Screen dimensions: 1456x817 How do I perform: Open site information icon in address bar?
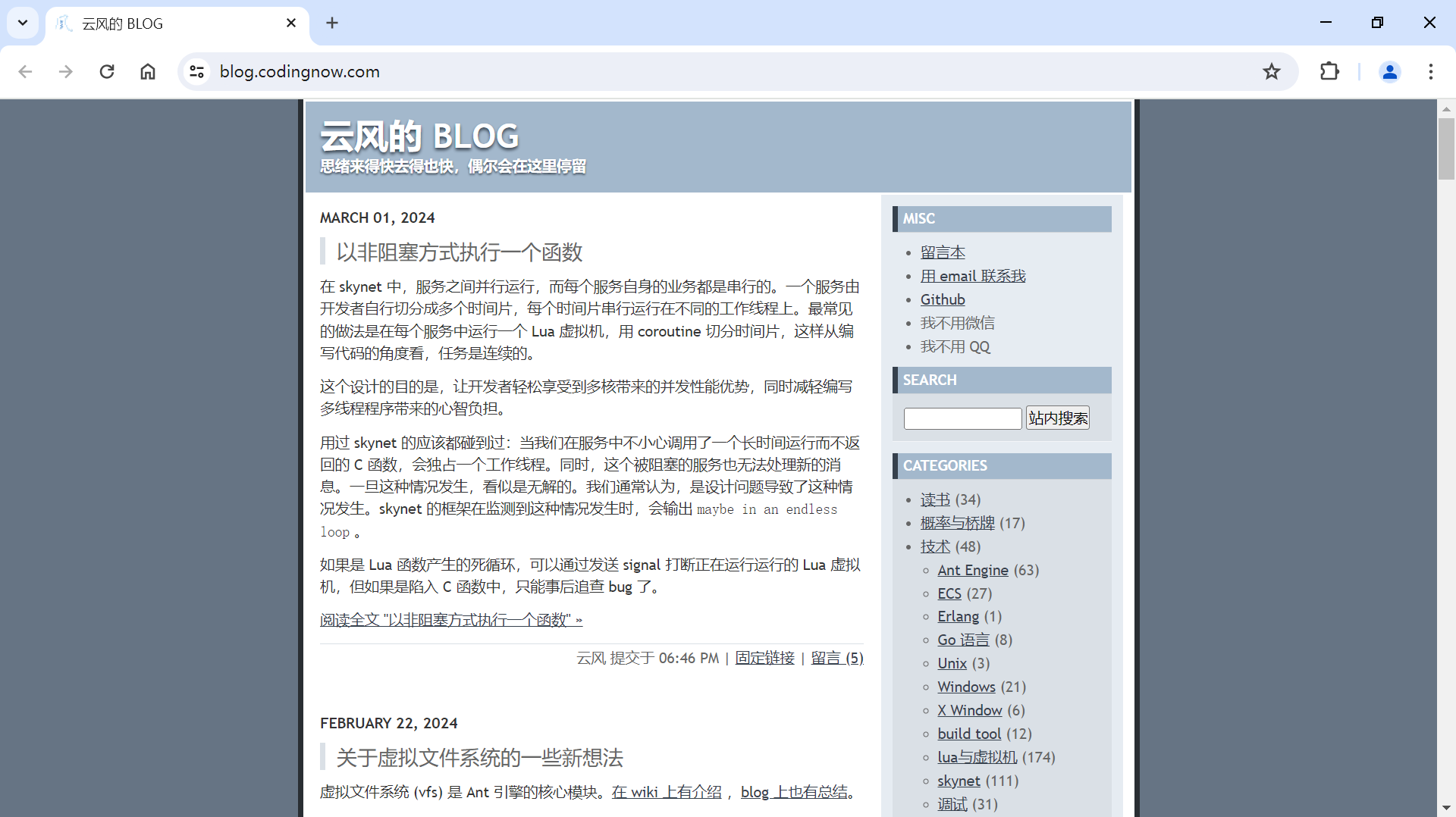(x=197, y=71)
